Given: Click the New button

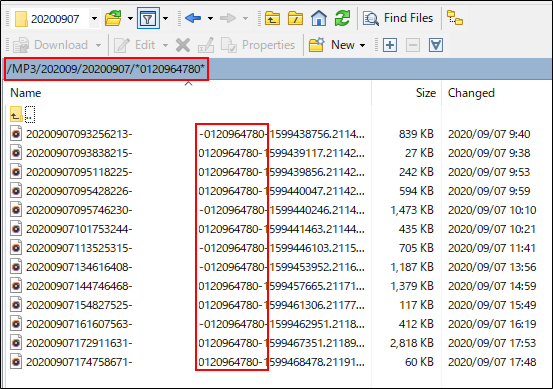Looking at the screenshot, I should coord(332,45).
